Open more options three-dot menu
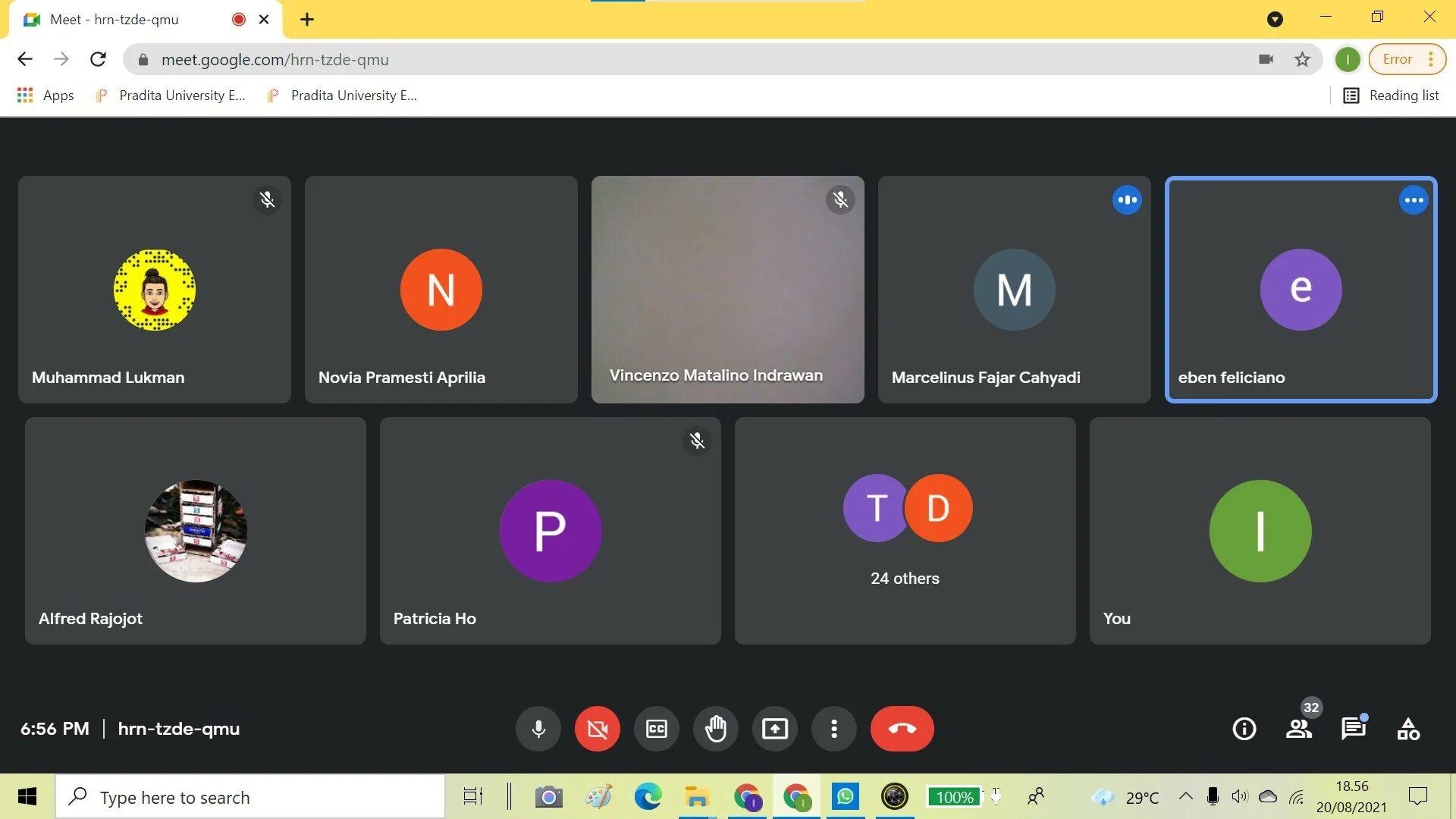The height and width of the screenshot is (819, 1456). tap(834, 729)
